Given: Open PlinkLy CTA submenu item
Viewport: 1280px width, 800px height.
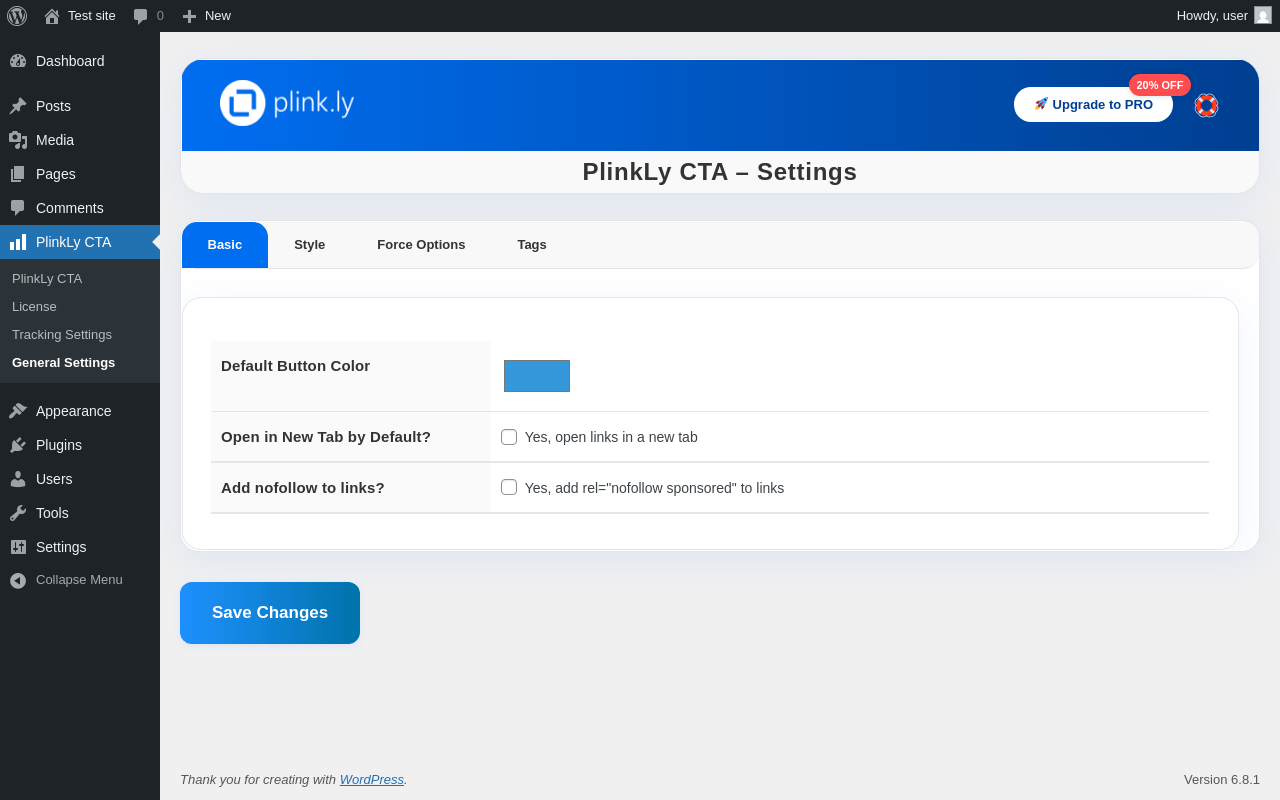Looking at the screenshot, I should pyautogui.click(x=47, y=278).
